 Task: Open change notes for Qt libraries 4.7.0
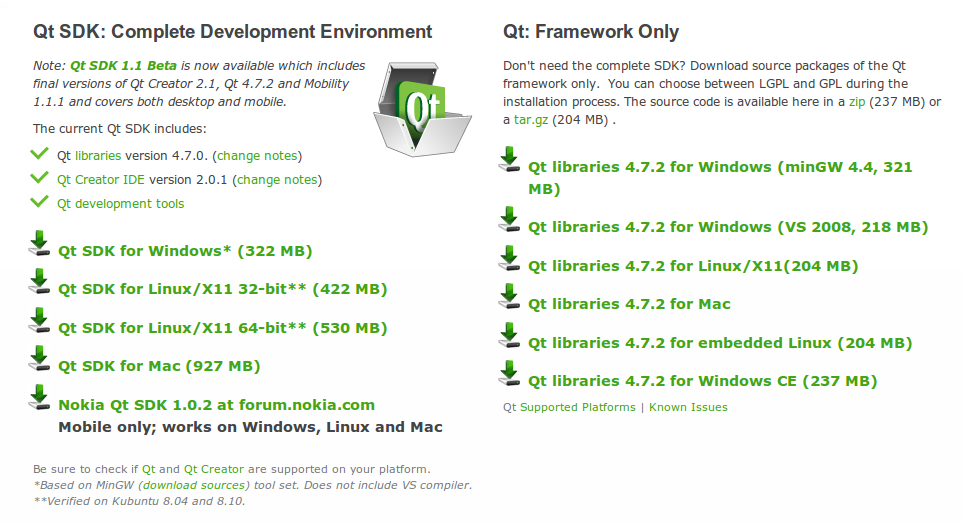coord(257,156)
